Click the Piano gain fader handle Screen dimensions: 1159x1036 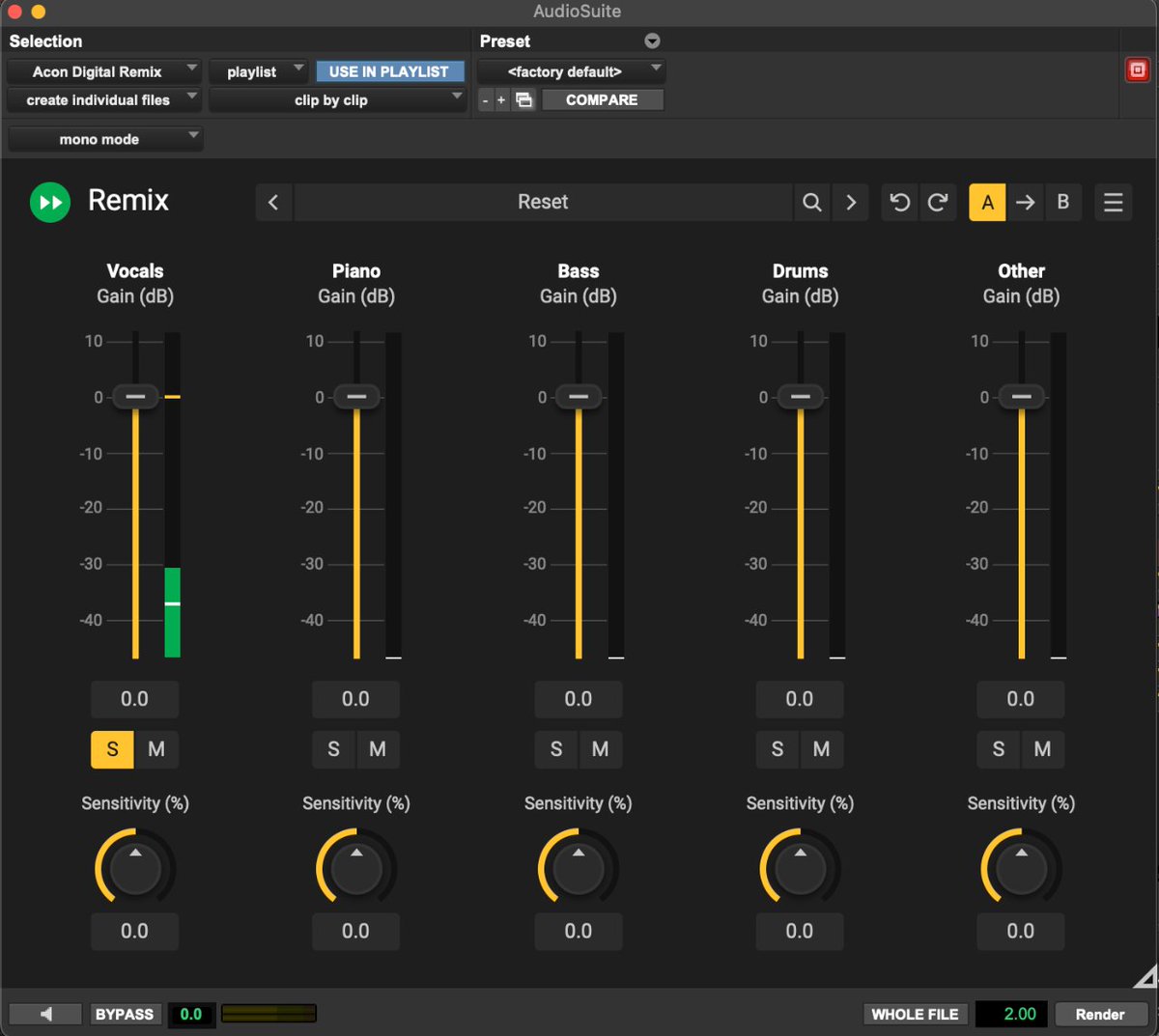(356, 397)
